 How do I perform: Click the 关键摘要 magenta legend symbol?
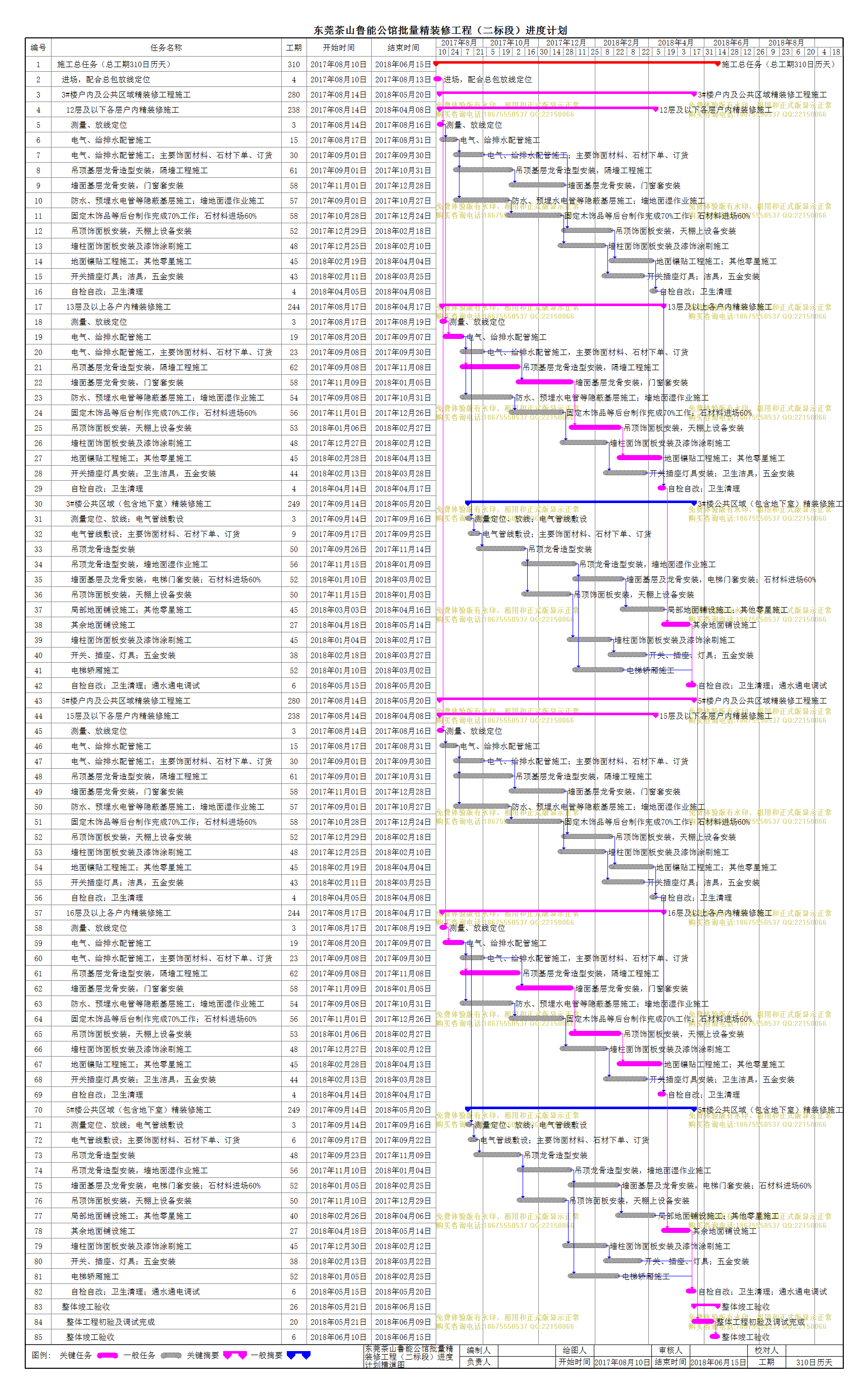(235, 1355)
